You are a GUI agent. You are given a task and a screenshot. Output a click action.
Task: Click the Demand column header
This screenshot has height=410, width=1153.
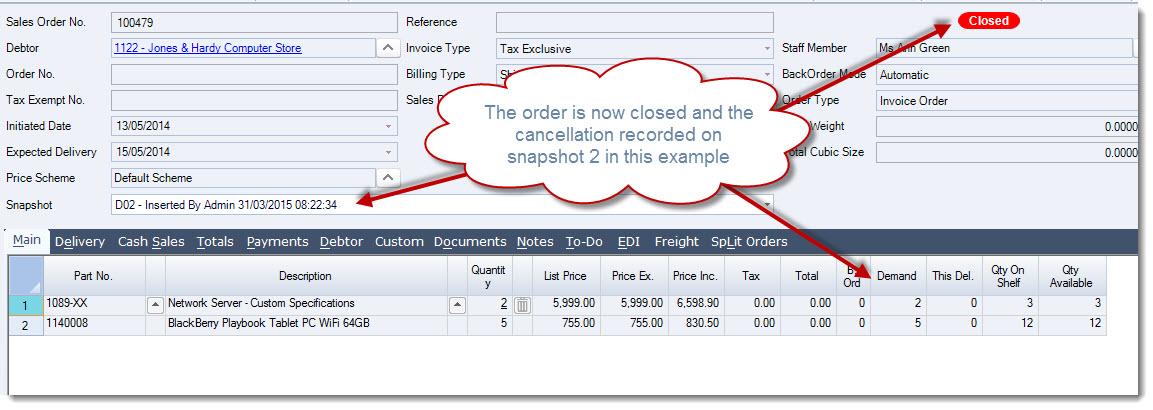tap(897, 276)
